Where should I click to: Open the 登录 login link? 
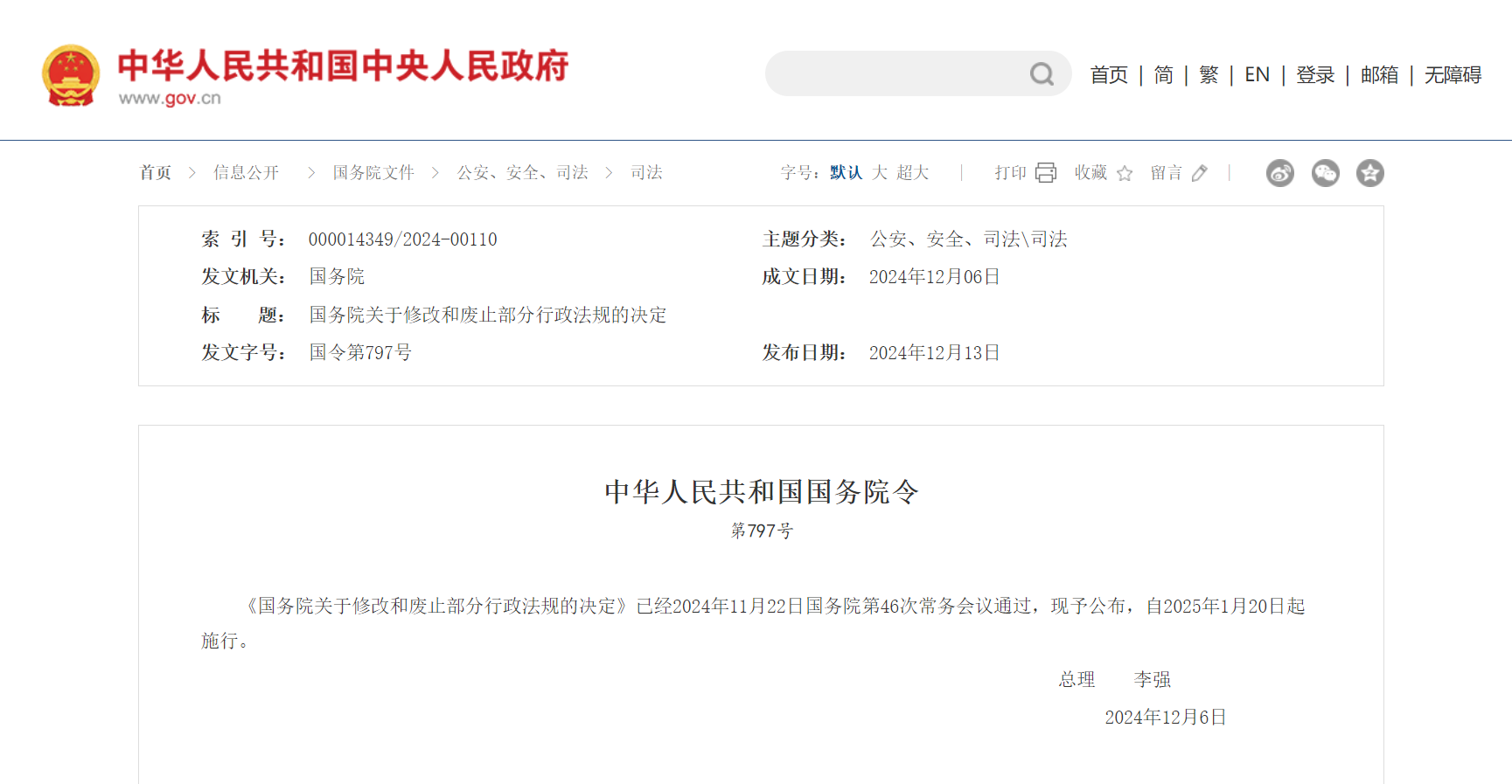pos(1315,75)
